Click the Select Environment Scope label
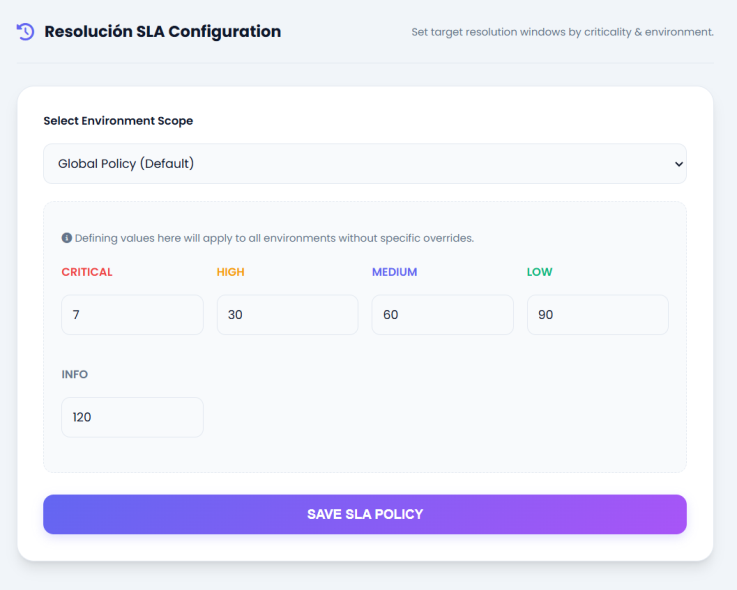This screenshot has width=737, height=590. tap(118, 121)
